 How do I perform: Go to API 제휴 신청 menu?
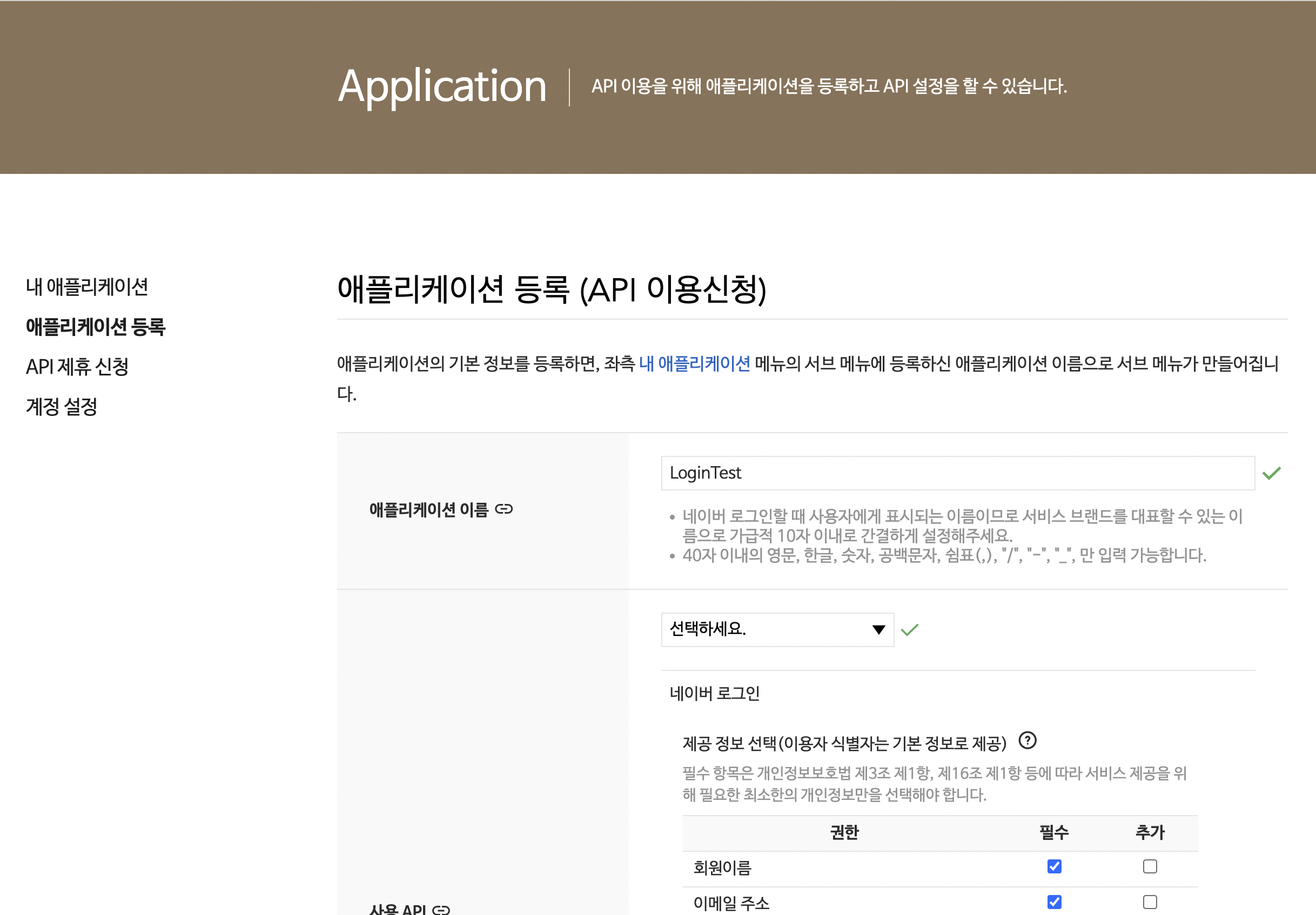pyautogui.click(x=77, y=367)
